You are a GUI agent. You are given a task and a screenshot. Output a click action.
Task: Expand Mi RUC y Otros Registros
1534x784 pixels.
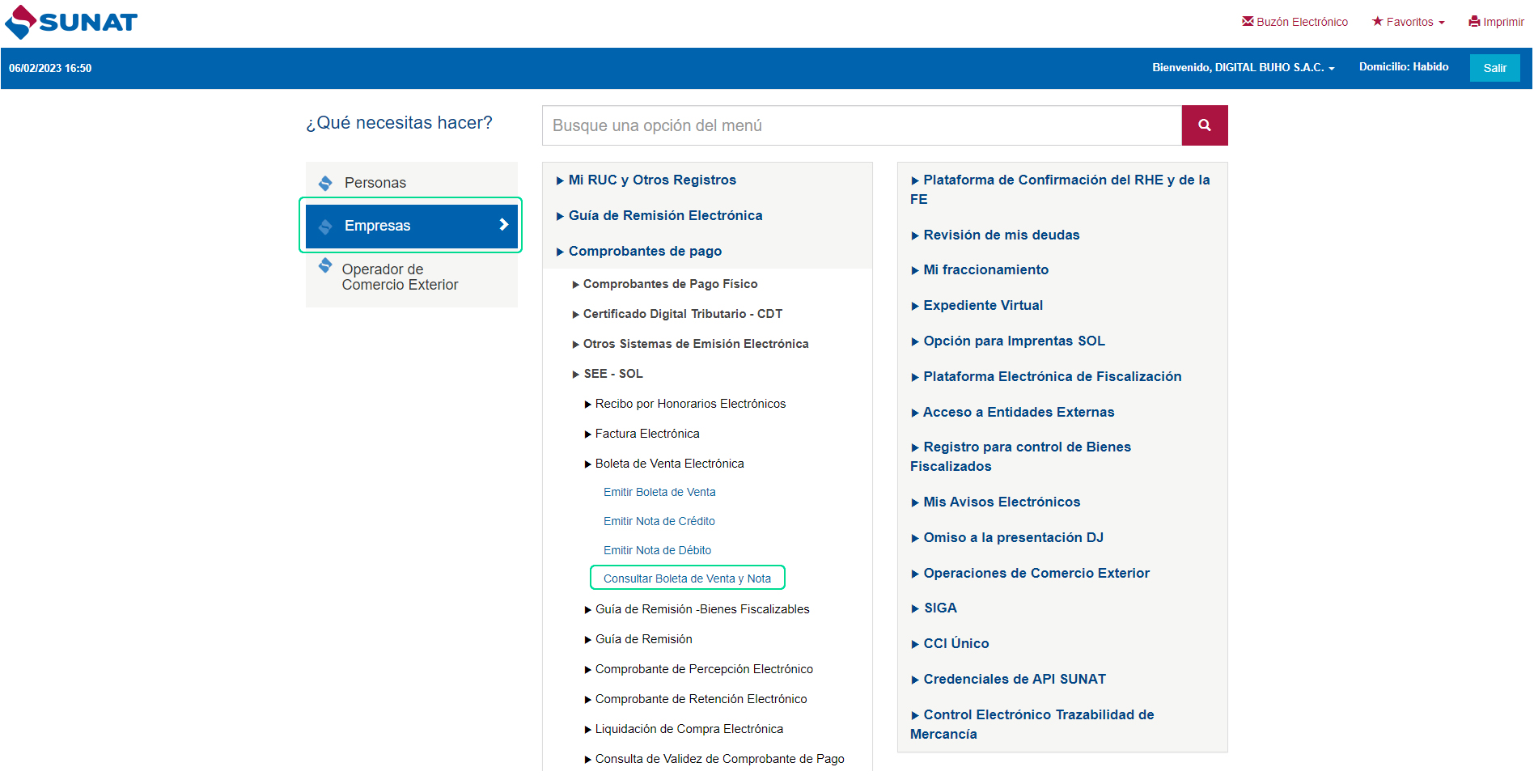click(651, 180)
